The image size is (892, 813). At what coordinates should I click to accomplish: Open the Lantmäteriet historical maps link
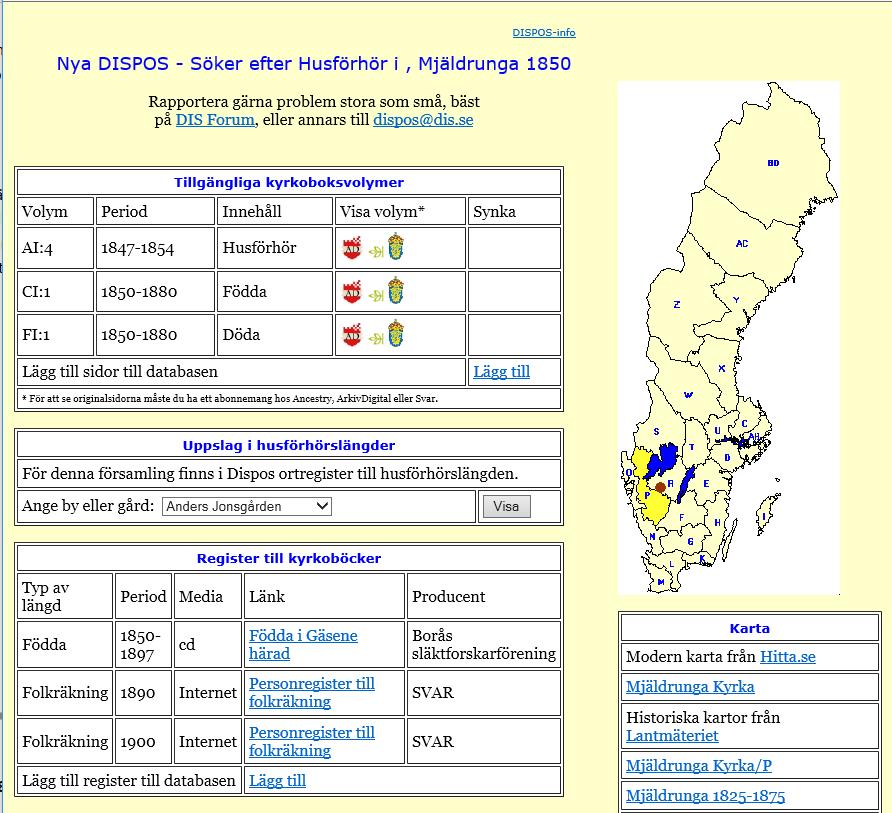(x=672, y=736)
